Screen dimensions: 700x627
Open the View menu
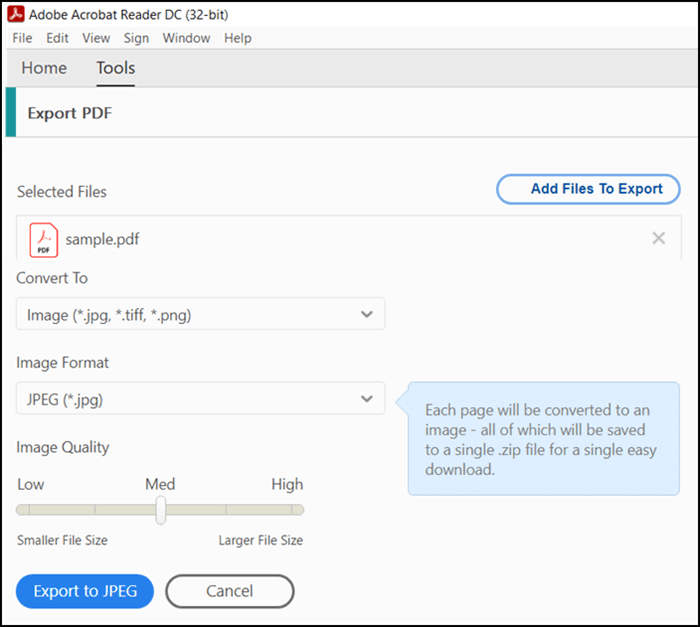click(96, 38)
